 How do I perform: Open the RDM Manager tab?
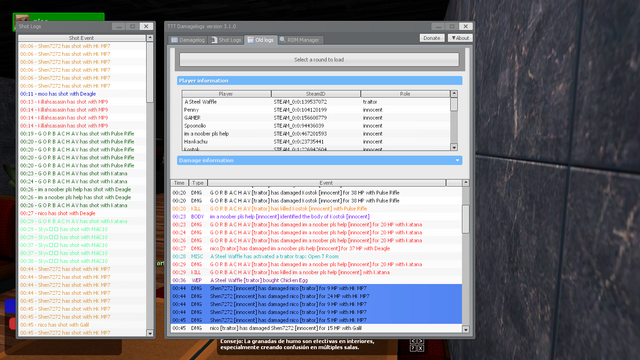[x=300, y=40]
